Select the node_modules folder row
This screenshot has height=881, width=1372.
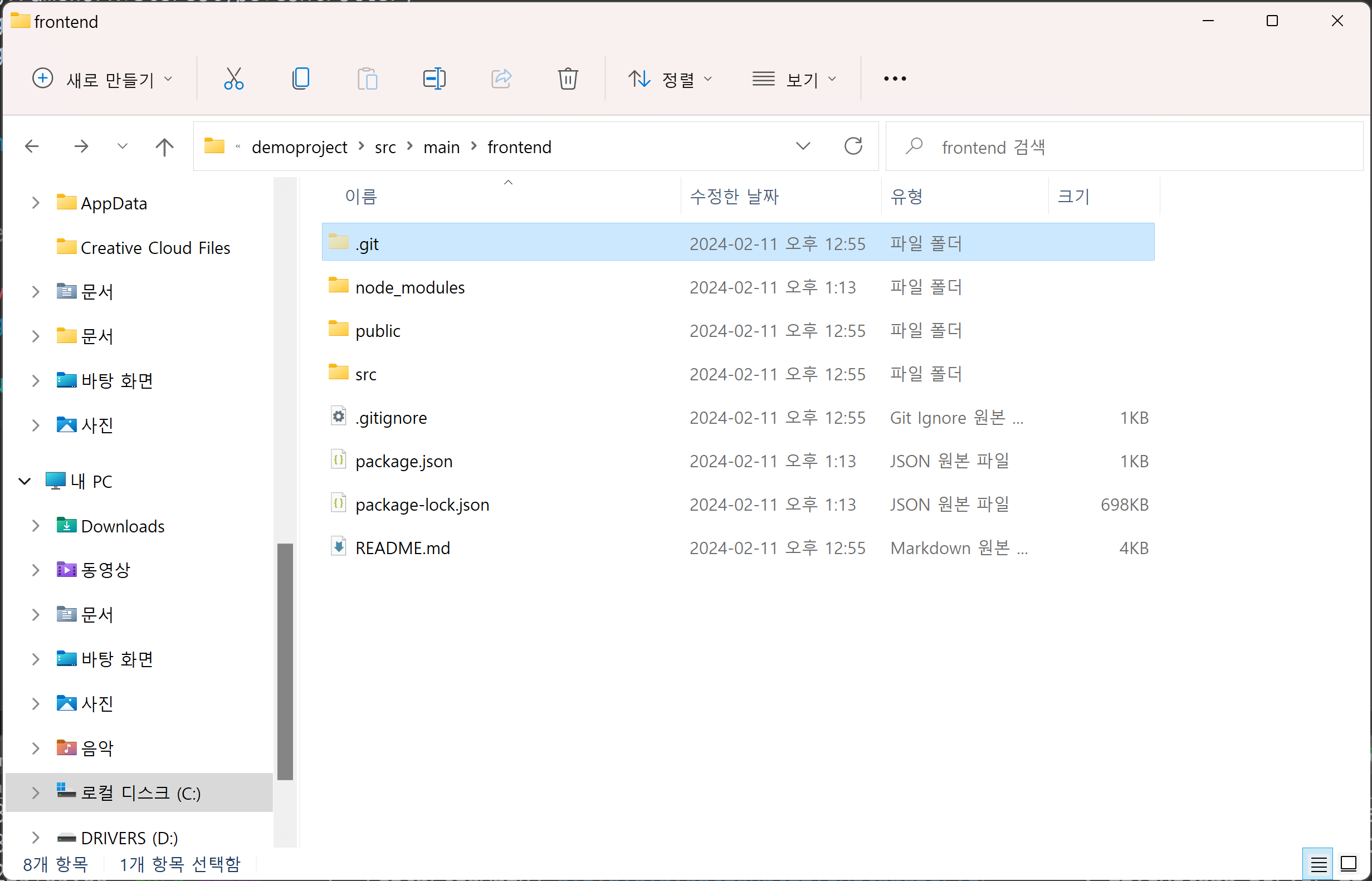tap(738, 287)
